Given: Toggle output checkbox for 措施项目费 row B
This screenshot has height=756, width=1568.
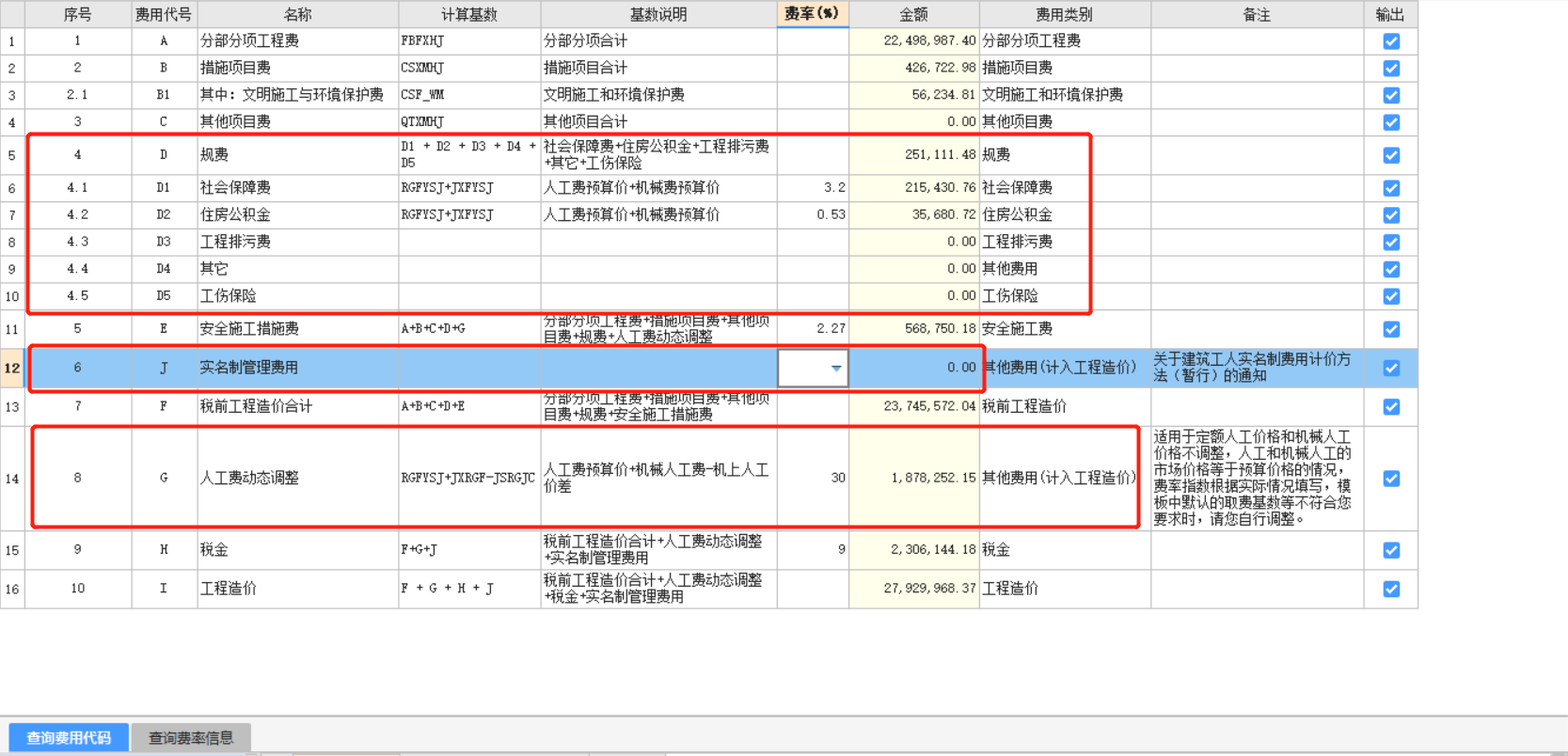Looking at the screenshot, I should 1391,69.
